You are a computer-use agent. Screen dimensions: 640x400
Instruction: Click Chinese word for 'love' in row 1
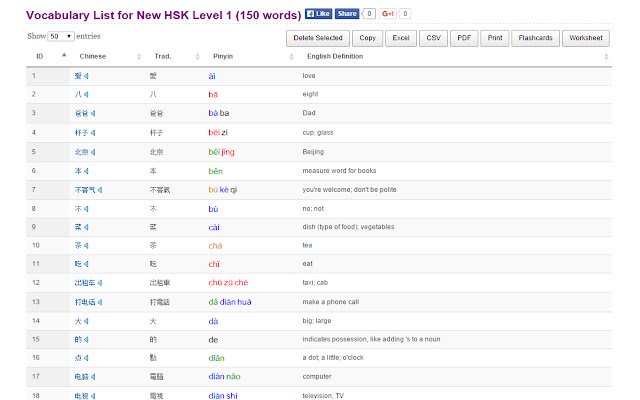coord(78,76)
